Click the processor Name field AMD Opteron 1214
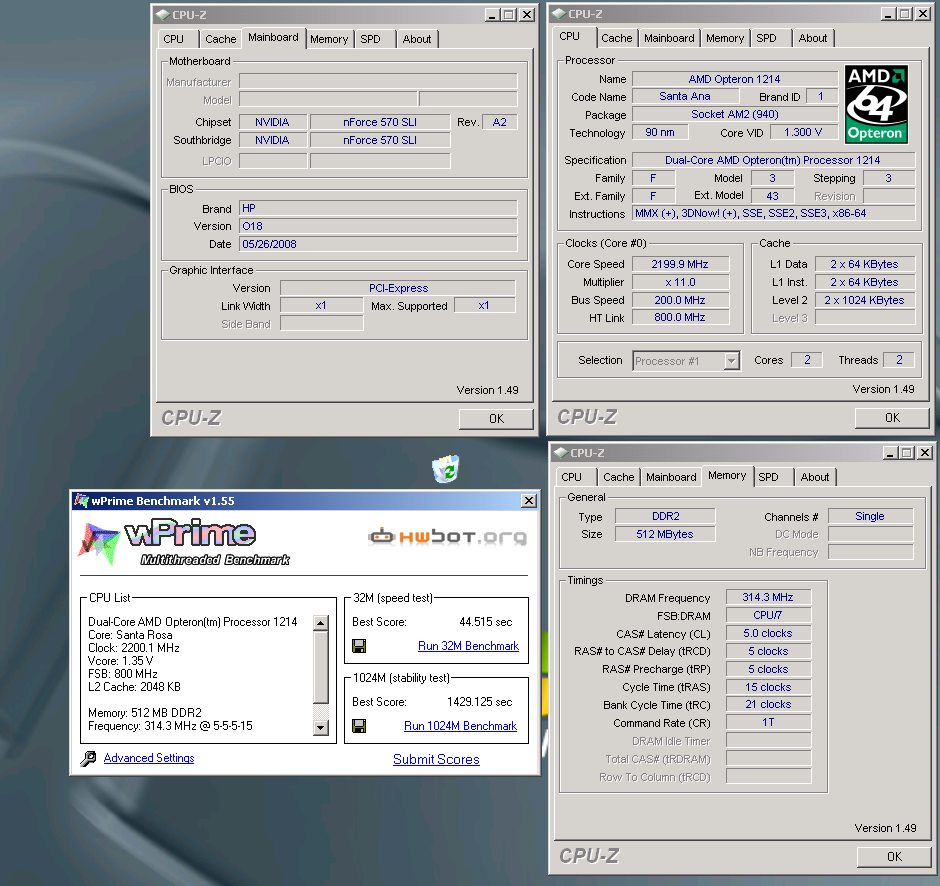 [x=735, y=79]
